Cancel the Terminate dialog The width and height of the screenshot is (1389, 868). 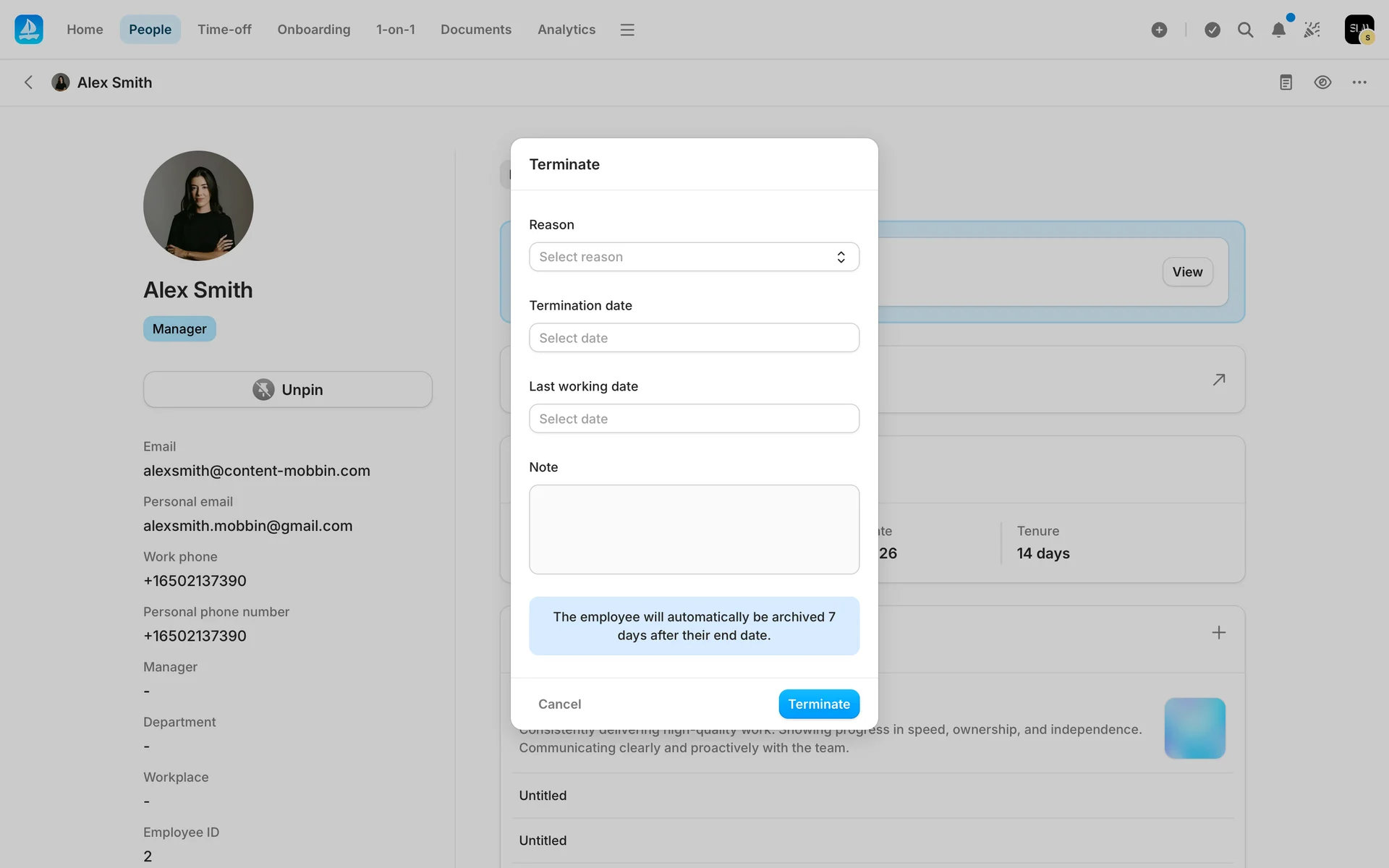coord(559,704)
